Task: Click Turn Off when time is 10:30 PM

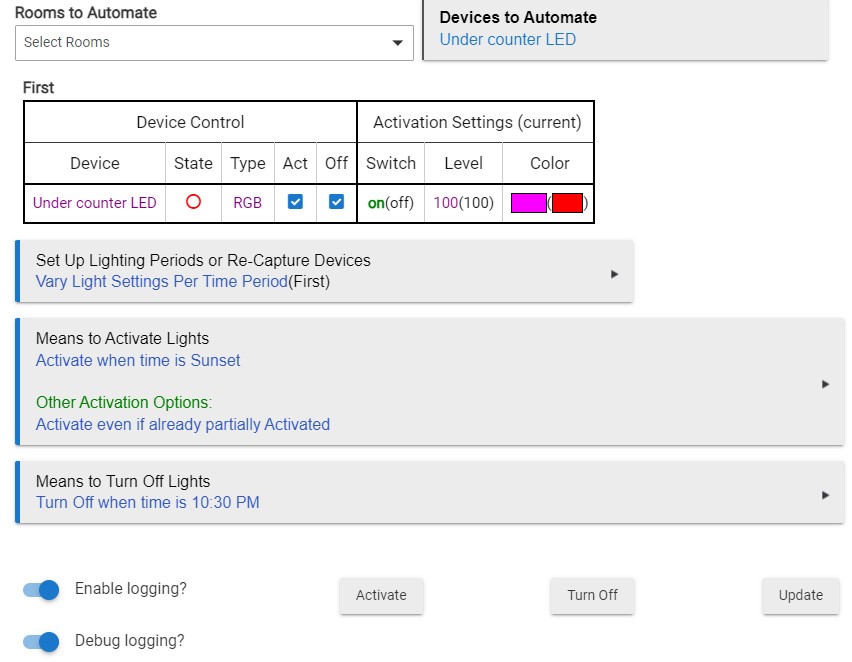Action: click(147, 502)
